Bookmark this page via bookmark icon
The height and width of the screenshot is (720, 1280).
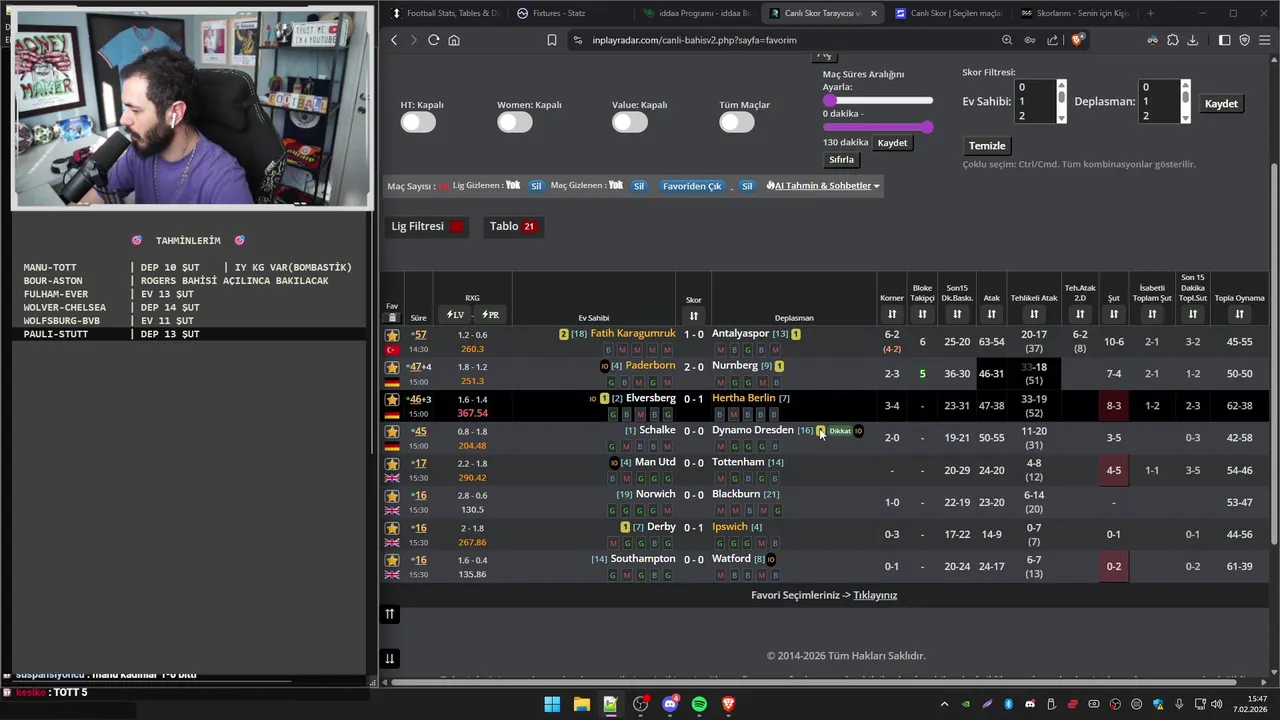click(552, 40)
